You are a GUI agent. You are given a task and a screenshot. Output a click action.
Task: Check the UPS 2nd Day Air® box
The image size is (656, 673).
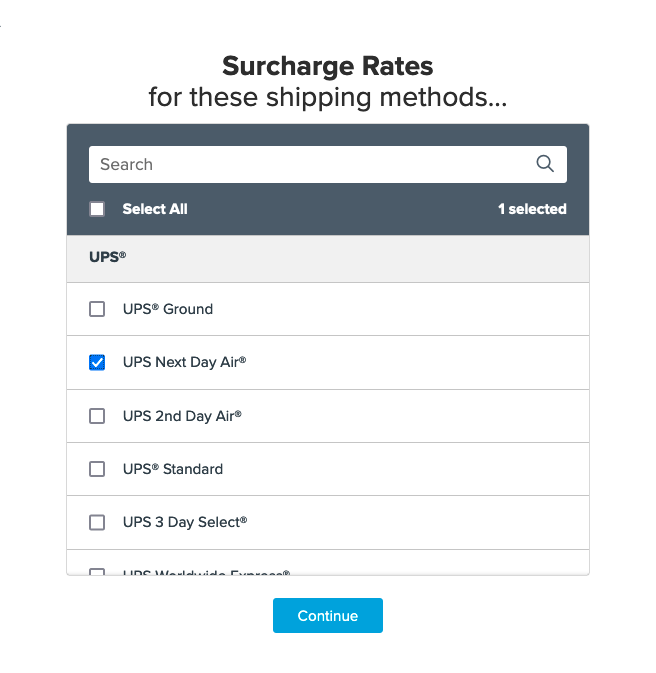pos(97,416)
